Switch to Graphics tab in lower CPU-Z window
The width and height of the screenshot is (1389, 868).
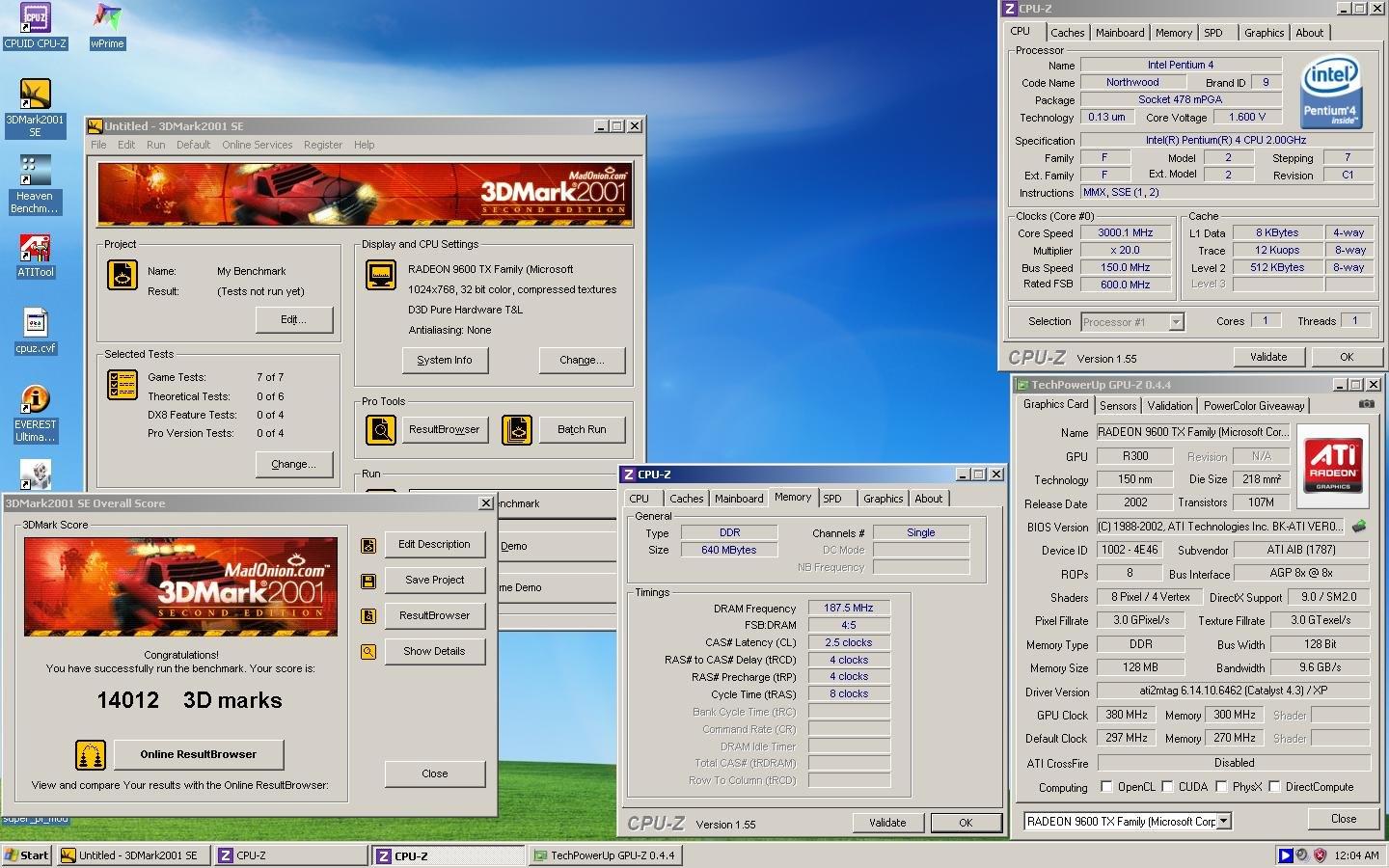pos(884,499)
